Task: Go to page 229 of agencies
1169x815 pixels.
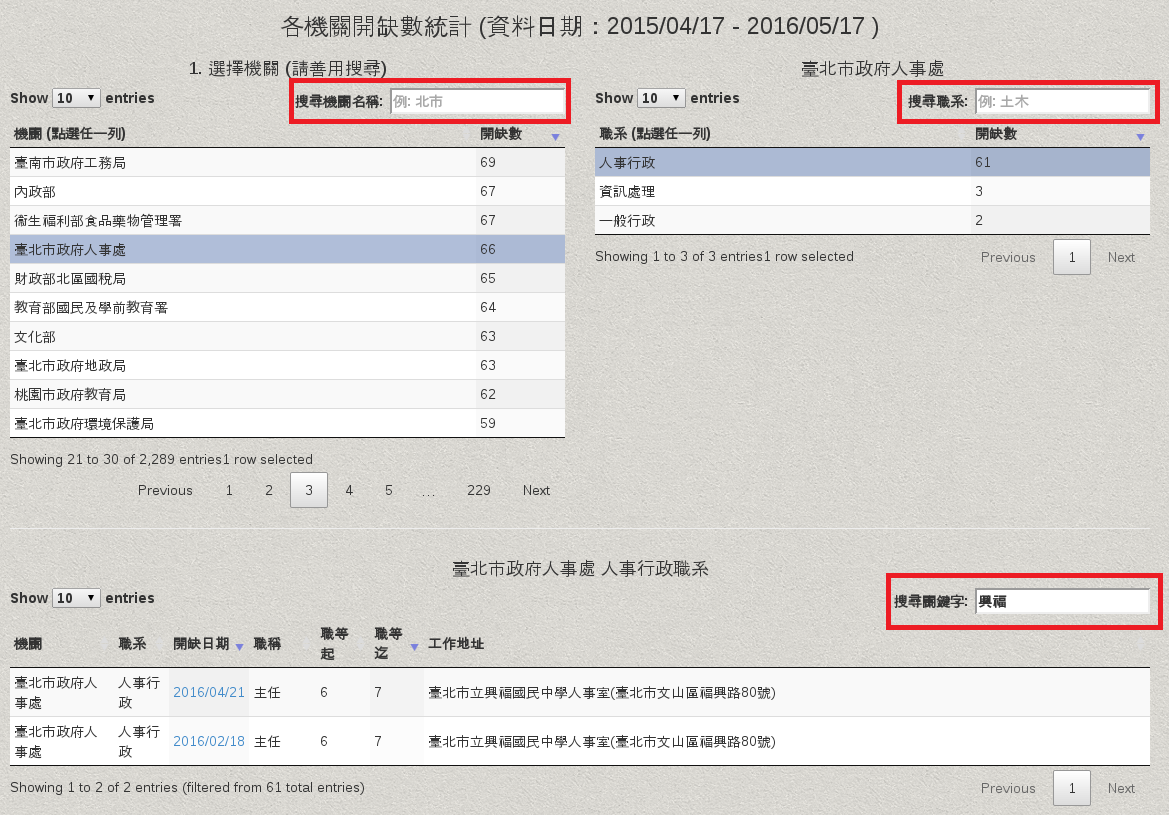Action: (x=478, y=490)
